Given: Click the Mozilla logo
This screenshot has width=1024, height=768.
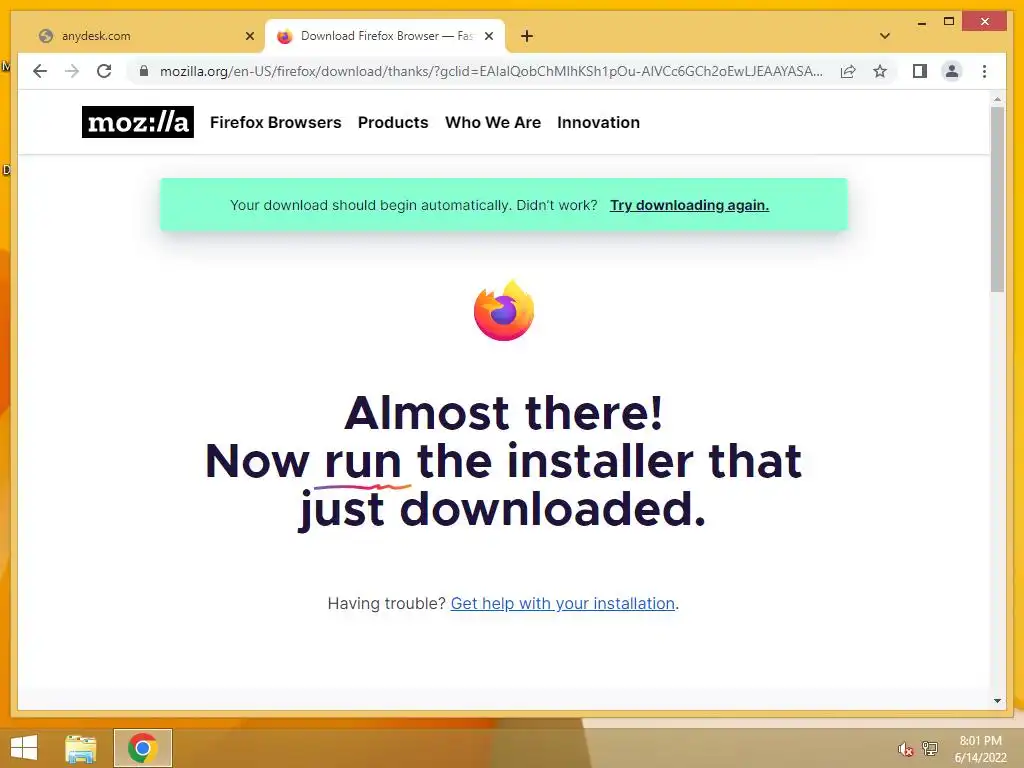Looking at the screenshot, I should coord(138,122).
